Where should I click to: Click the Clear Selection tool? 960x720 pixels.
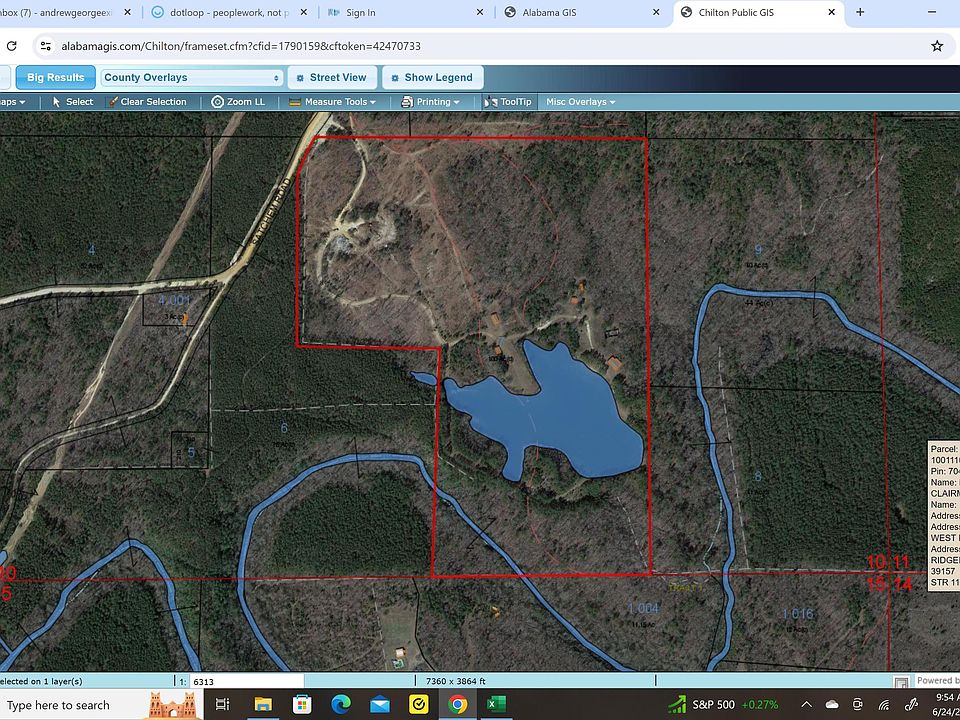coord(147,102)
